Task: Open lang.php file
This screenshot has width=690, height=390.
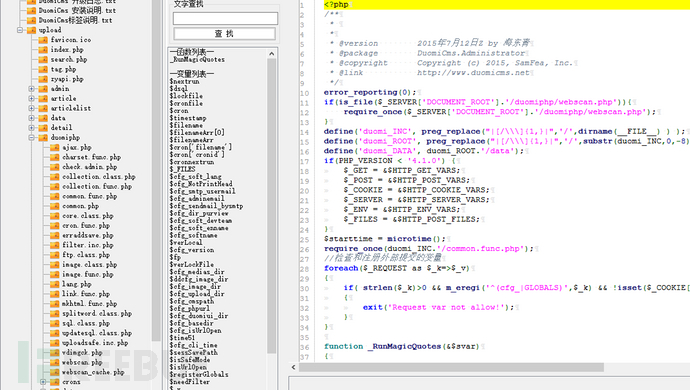Action: pyautogui.click(x=77, y=284)
